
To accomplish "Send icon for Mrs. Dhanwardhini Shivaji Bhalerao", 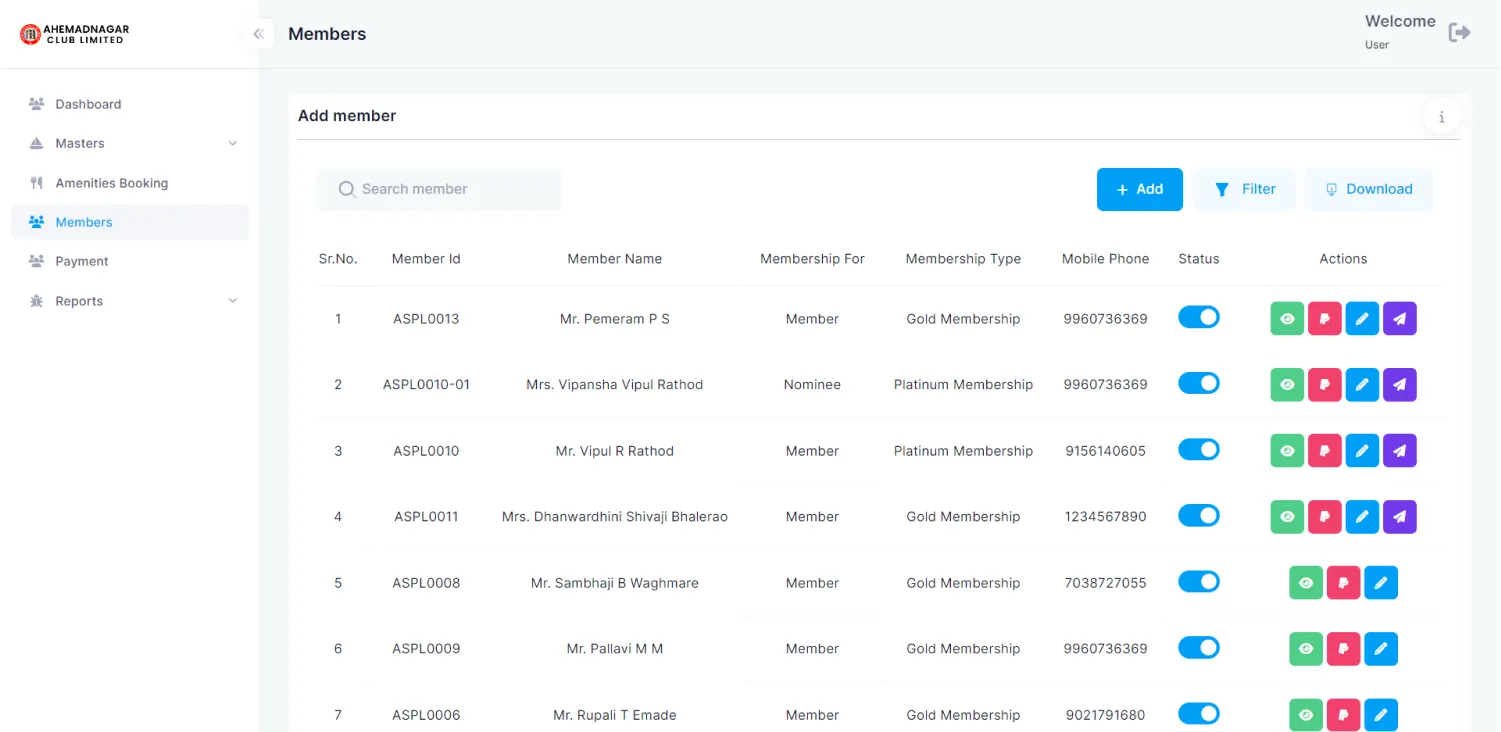I will click(1400, 517).
